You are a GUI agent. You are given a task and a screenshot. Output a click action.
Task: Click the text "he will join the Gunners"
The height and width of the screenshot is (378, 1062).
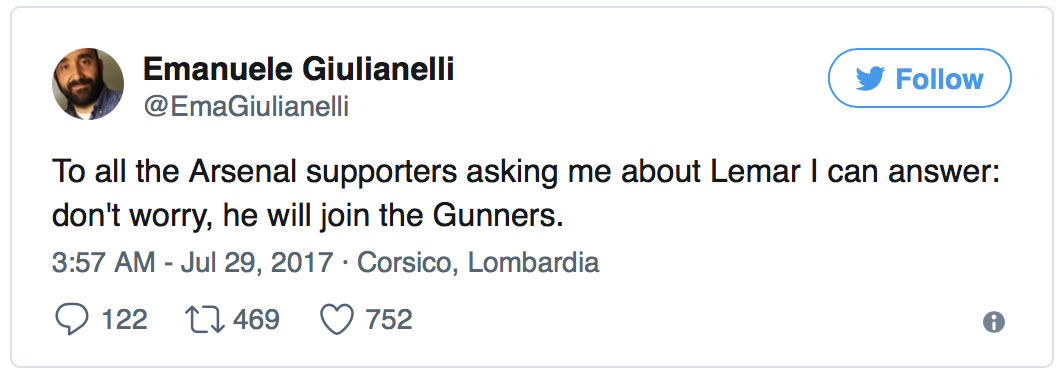click(393, 217)
